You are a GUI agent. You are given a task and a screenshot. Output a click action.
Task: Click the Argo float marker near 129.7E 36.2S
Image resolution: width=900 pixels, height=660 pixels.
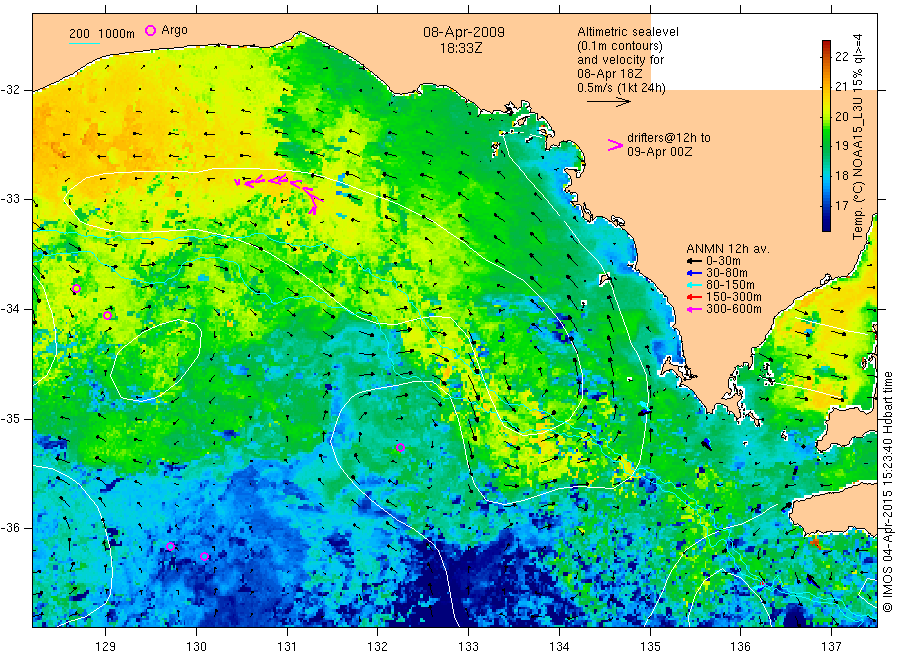tap(170, 546)
